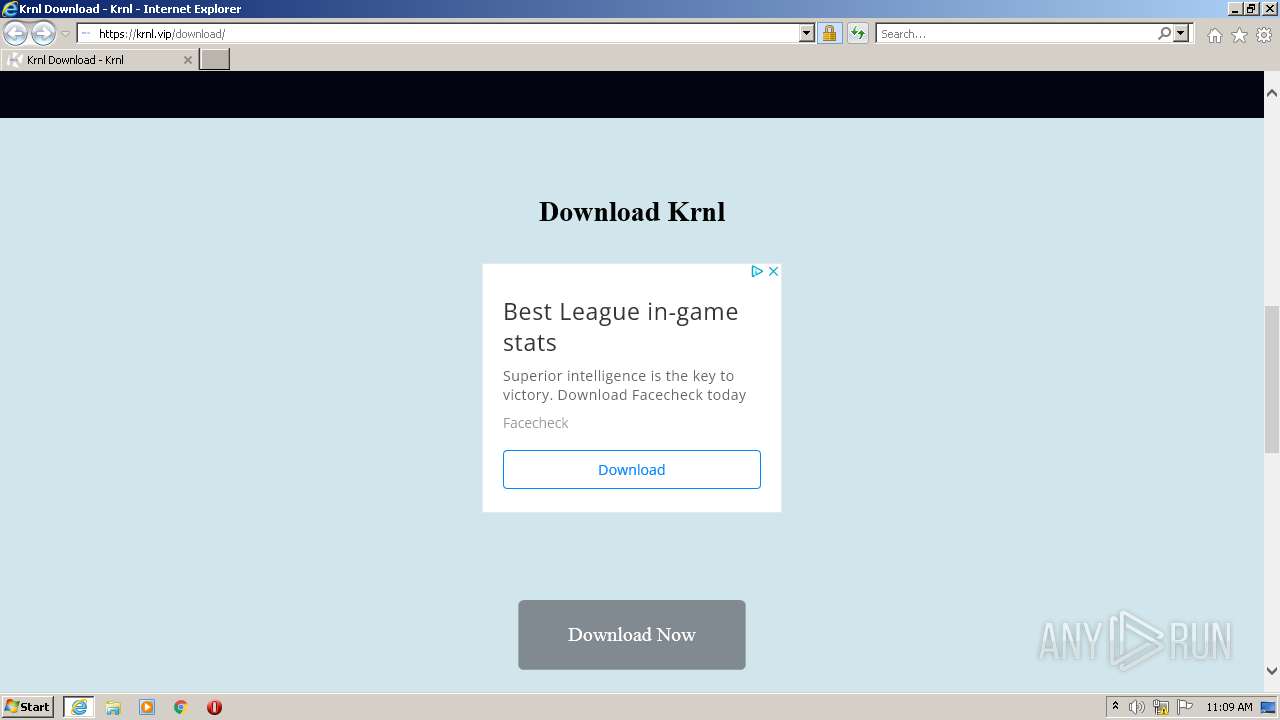Open the red antivirus taskbar icon
The width and height of the screenshot is (1280, 720).
click(214, 707)
